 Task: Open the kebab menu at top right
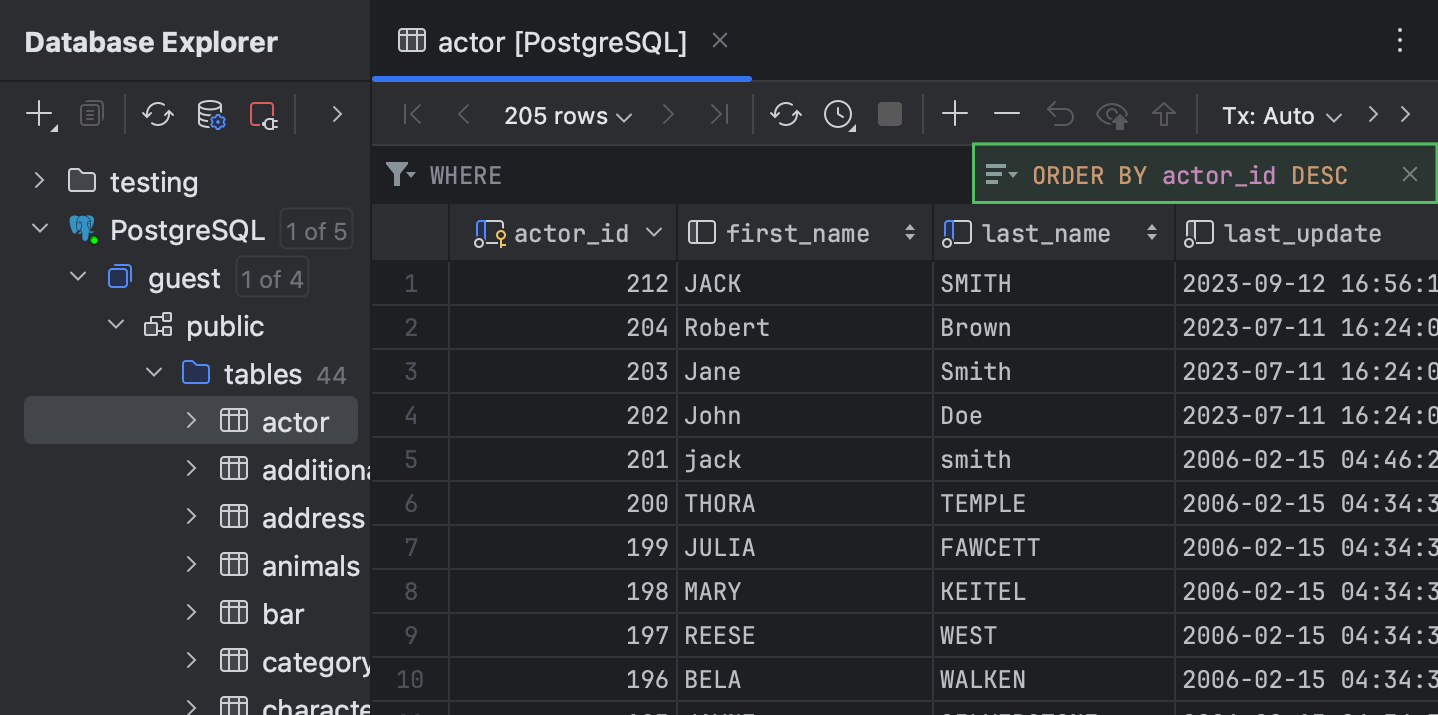(1398, 41)
